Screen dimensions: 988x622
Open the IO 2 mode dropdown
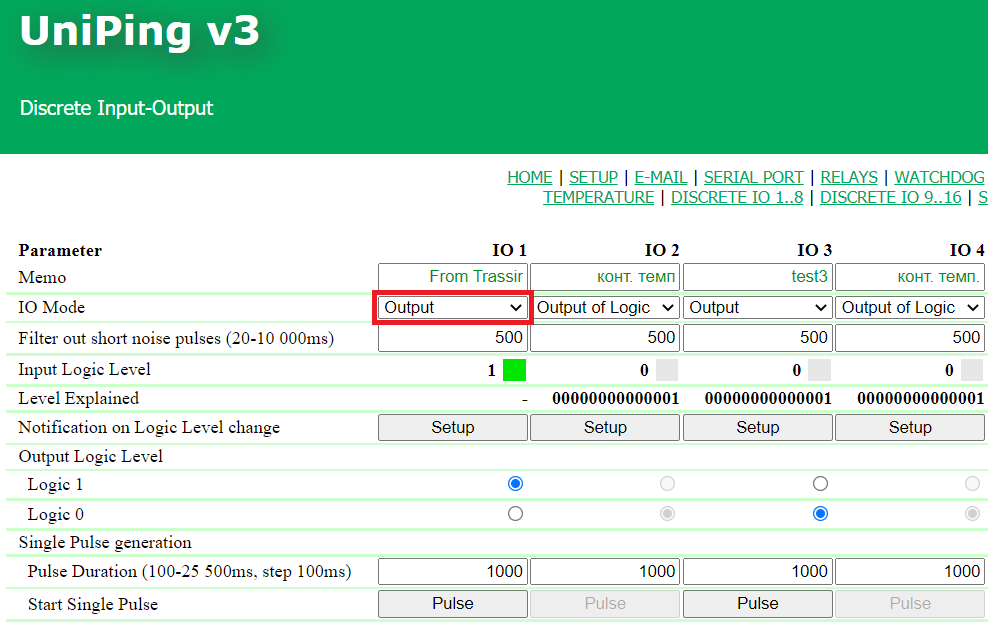(605, 308)
